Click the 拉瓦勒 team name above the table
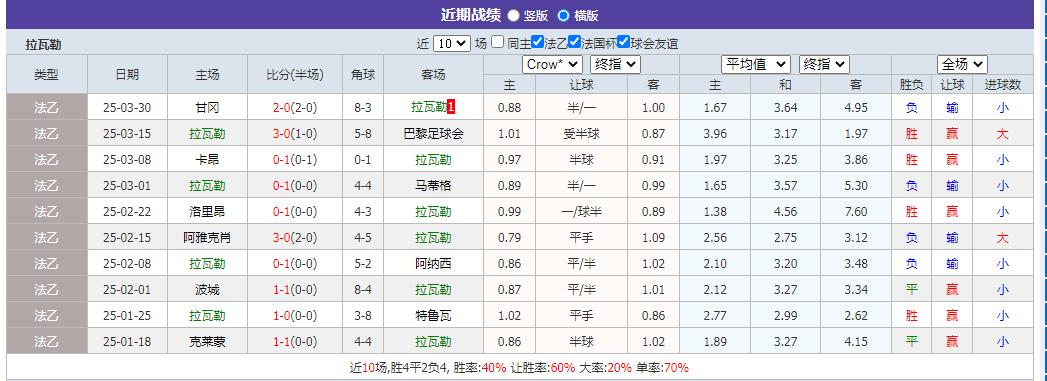The width and height of the screenshot is (1047, 381). (43, 45)
